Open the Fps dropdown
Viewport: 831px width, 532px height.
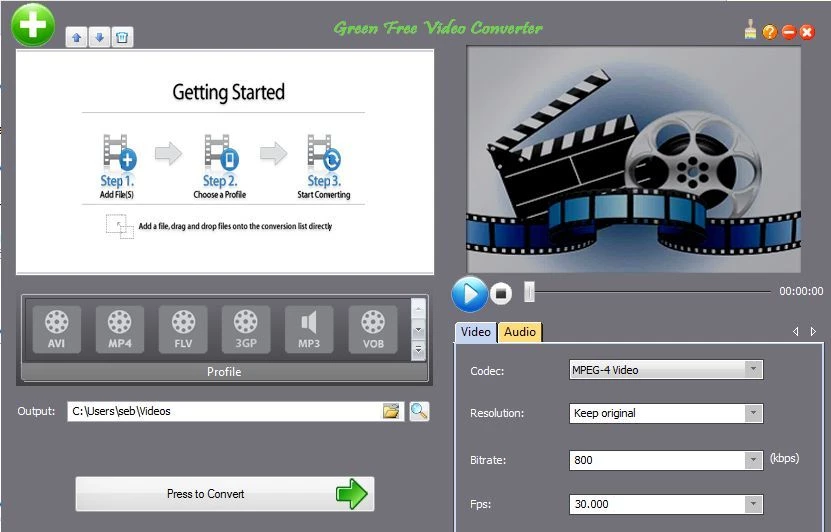coord(752,505)
